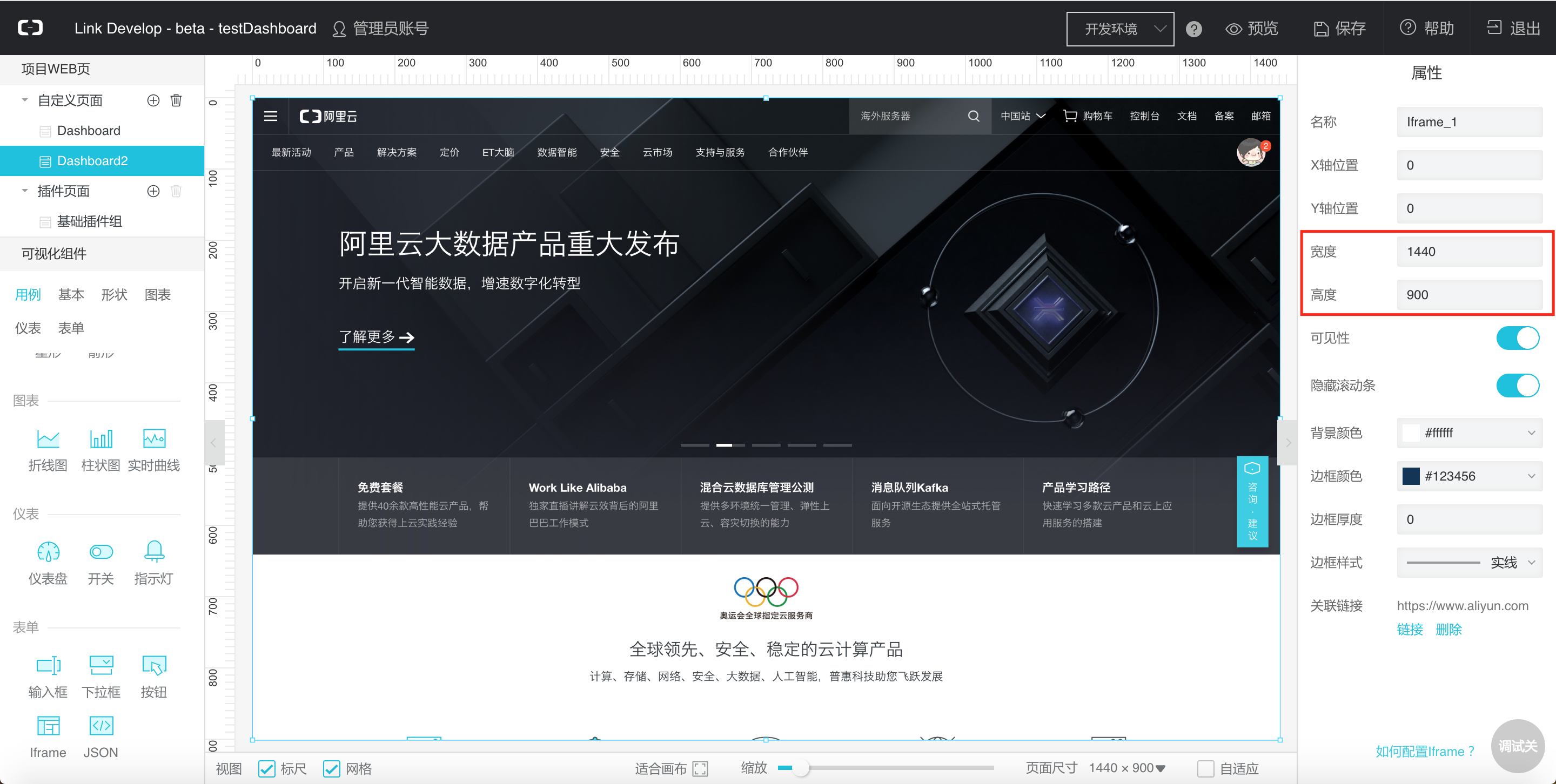Image resolution: width=1556 pixels, height=784 pixels.
Task: Open the 页面尺寸 1440 × 900 dropdown
Action: pyautogui.click(x=1126, y=768)
